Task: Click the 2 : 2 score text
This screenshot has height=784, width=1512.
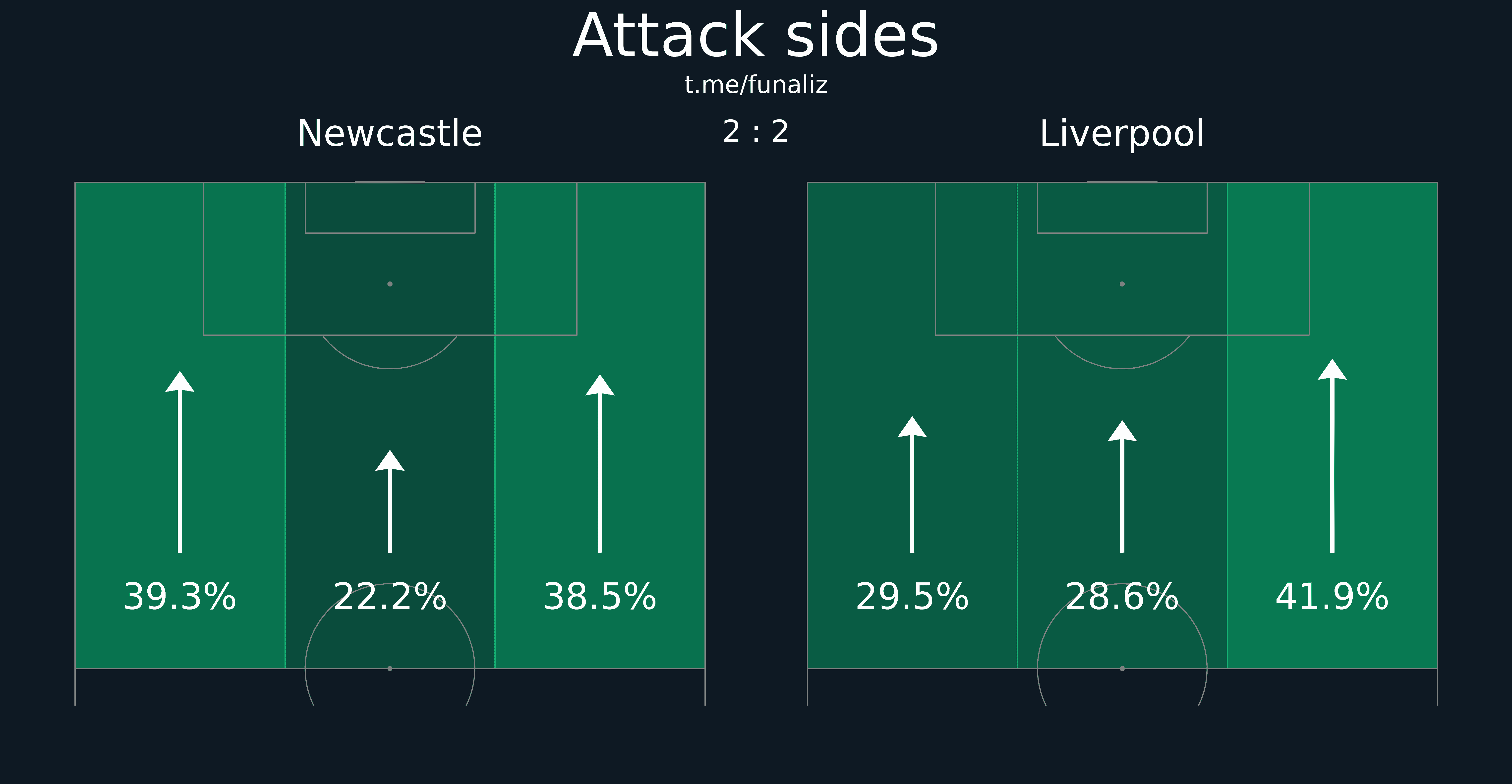Action: pyautogui.click(x=756, y=131)
